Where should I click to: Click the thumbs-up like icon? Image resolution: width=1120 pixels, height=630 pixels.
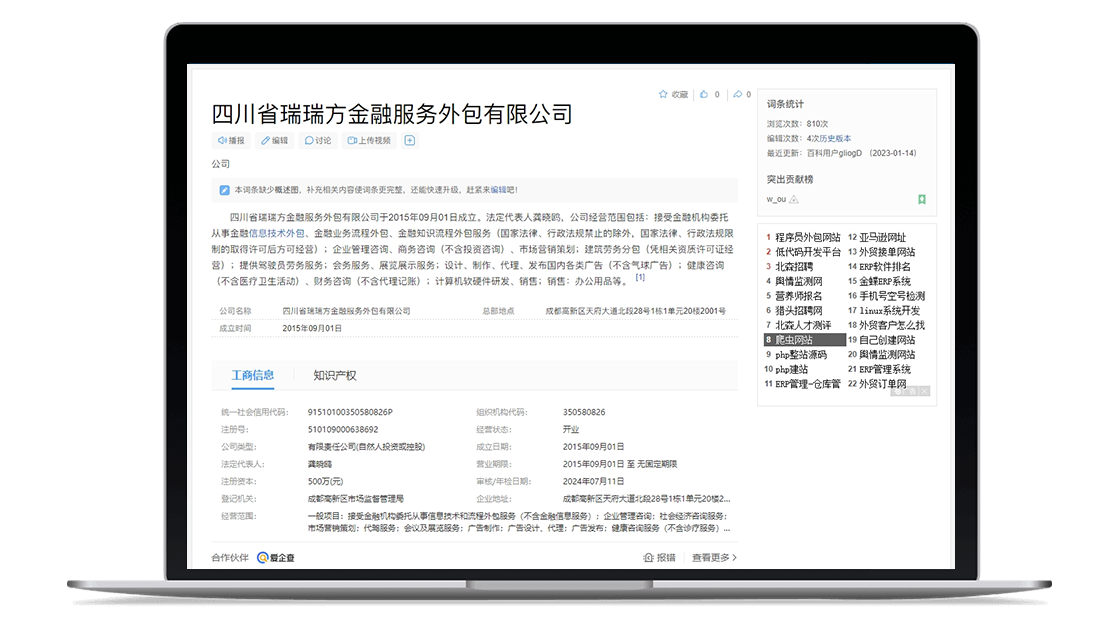coord(705,93)
